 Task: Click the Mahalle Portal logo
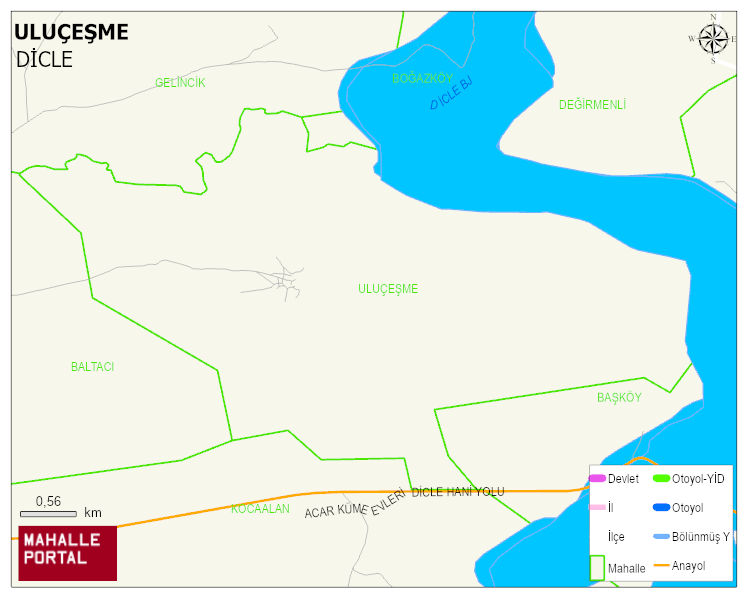(68, 553)
